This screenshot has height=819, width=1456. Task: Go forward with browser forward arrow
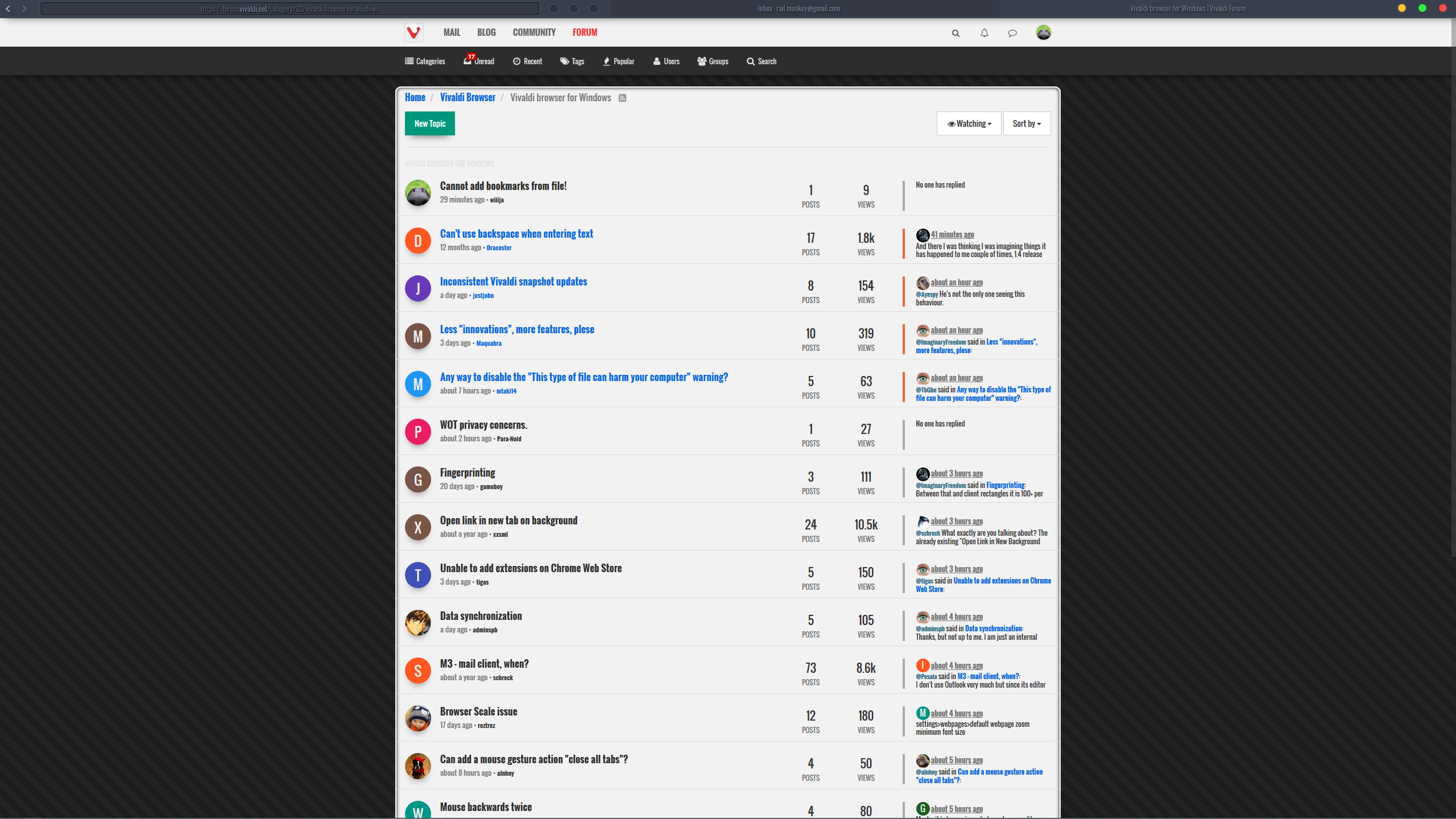24,9
